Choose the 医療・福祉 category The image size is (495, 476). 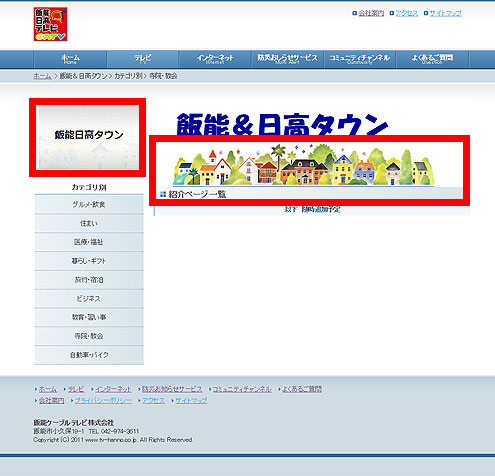click(89, 242)
